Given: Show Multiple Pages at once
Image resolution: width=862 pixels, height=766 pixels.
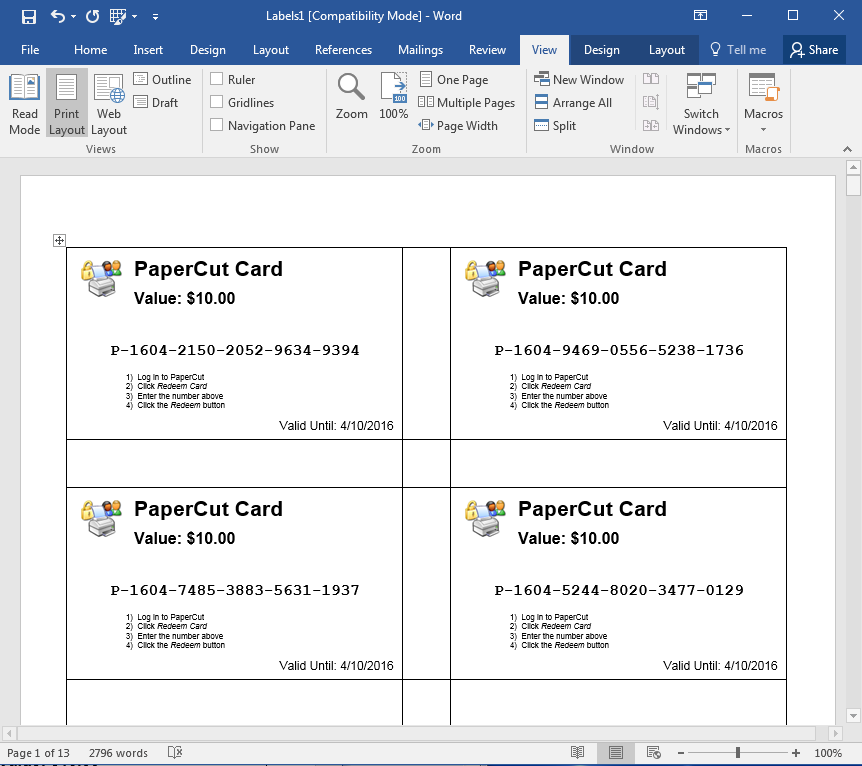Looking at the screenshot, I should (x=467, y=103).
